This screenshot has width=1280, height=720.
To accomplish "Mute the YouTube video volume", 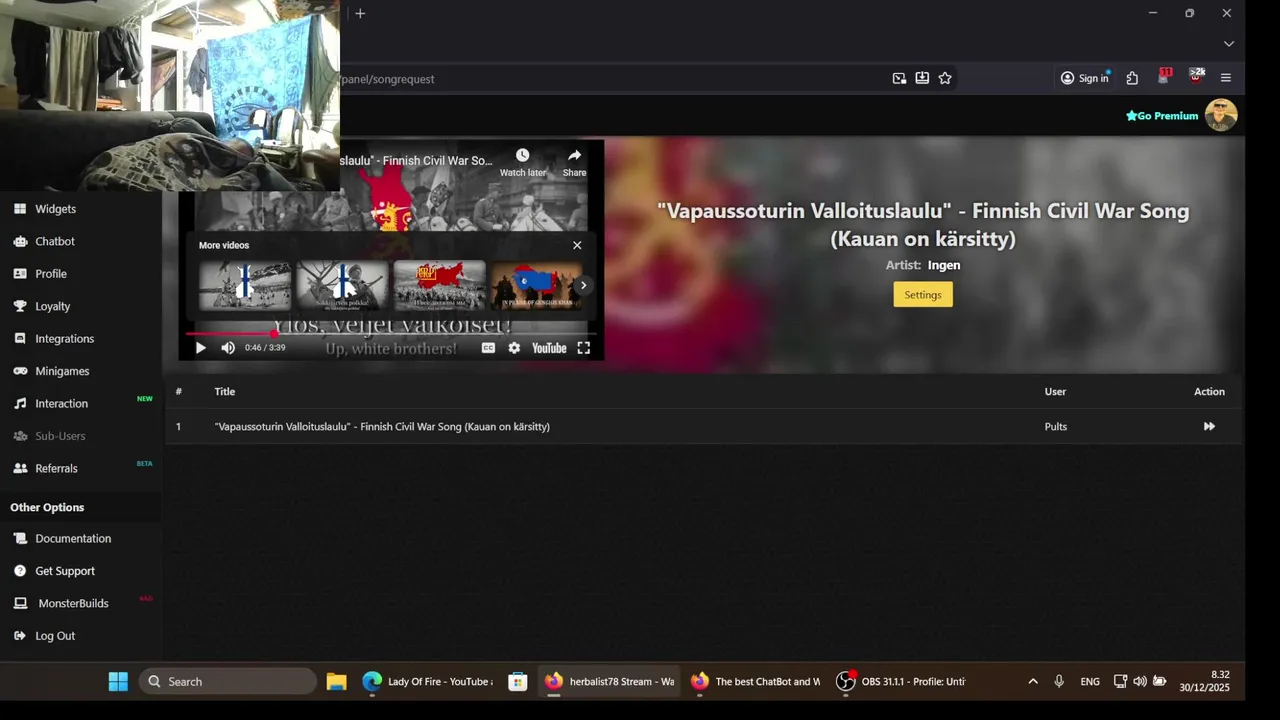I will 228,348.
